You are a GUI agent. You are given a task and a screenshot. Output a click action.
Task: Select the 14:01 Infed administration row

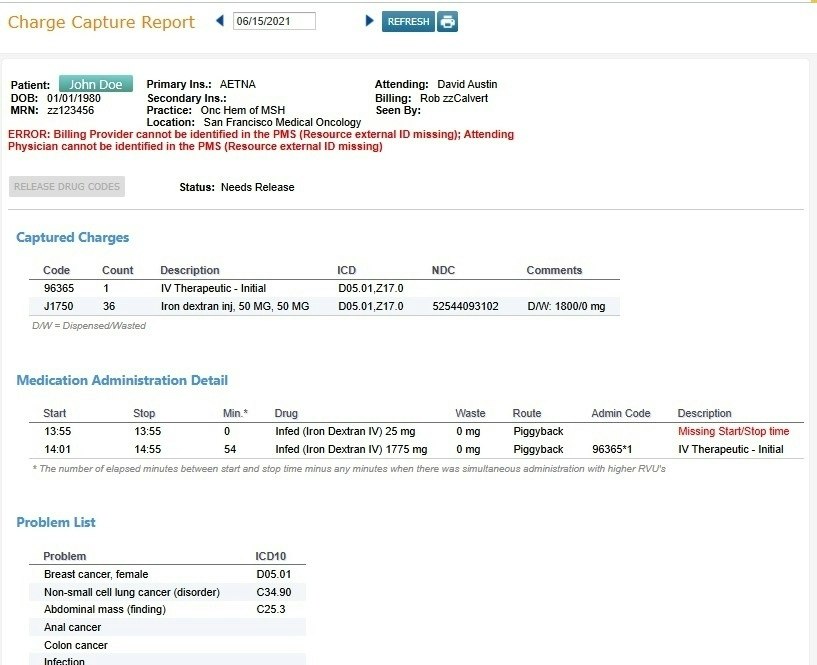(x=416, y=449)
